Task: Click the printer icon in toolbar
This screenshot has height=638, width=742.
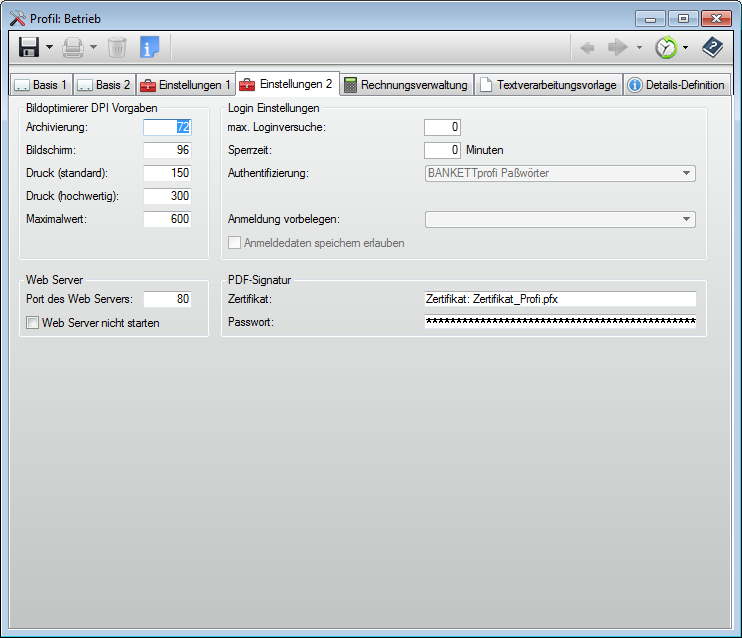Action: pyautogui.click(x=73, y=47)
